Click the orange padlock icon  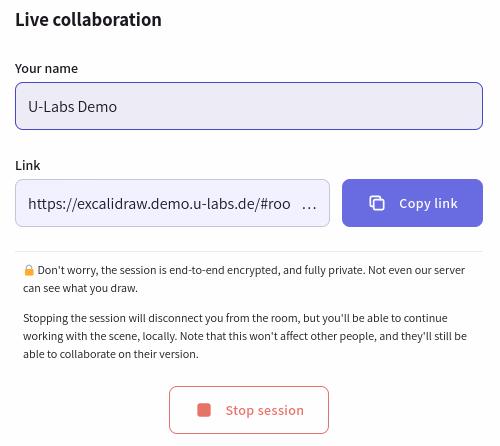[x=29, y=270]
